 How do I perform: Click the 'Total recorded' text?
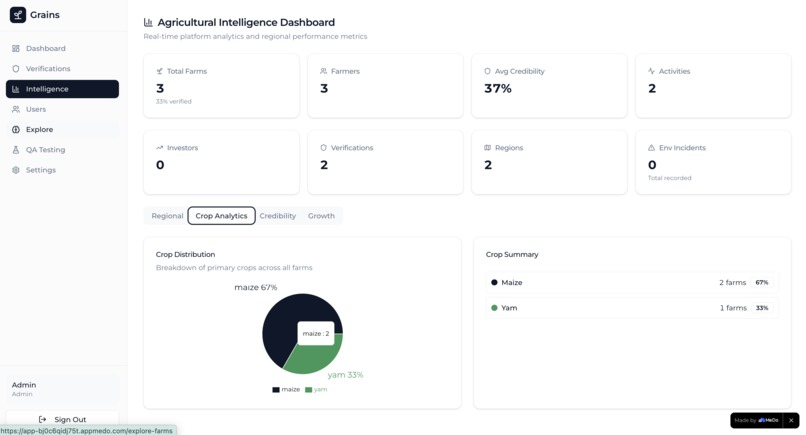pos(669,178)
